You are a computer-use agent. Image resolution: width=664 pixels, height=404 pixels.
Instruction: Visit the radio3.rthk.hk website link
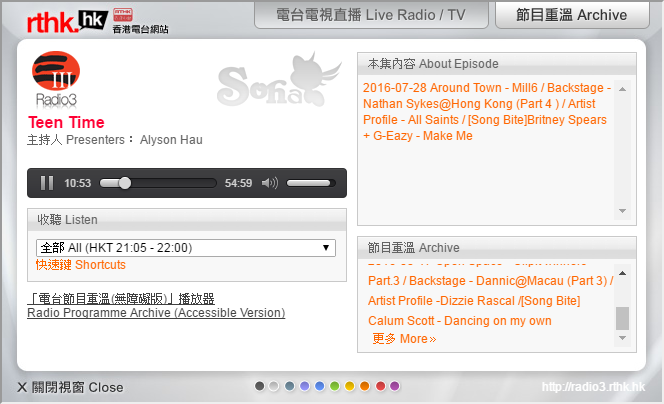[x=594, y=387]
